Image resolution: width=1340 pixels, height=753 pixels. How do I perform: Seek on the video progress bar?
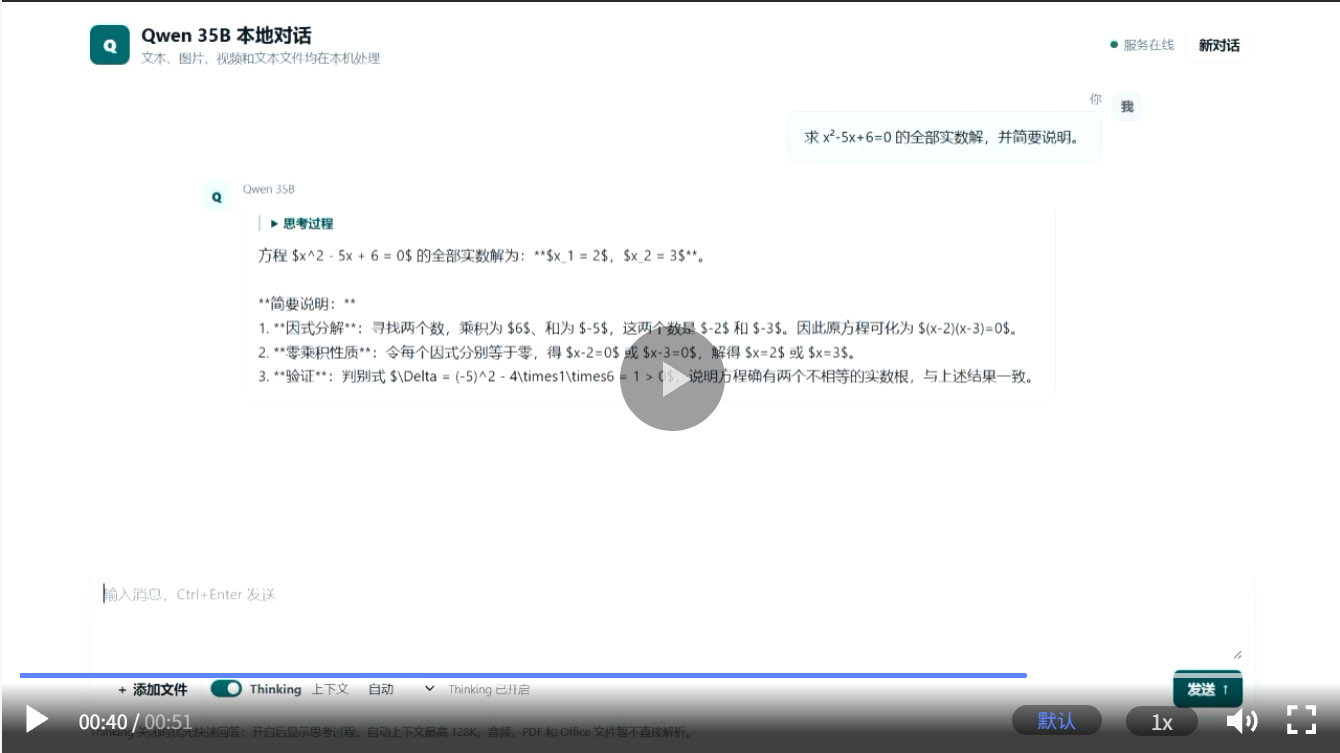coord(670,675)
